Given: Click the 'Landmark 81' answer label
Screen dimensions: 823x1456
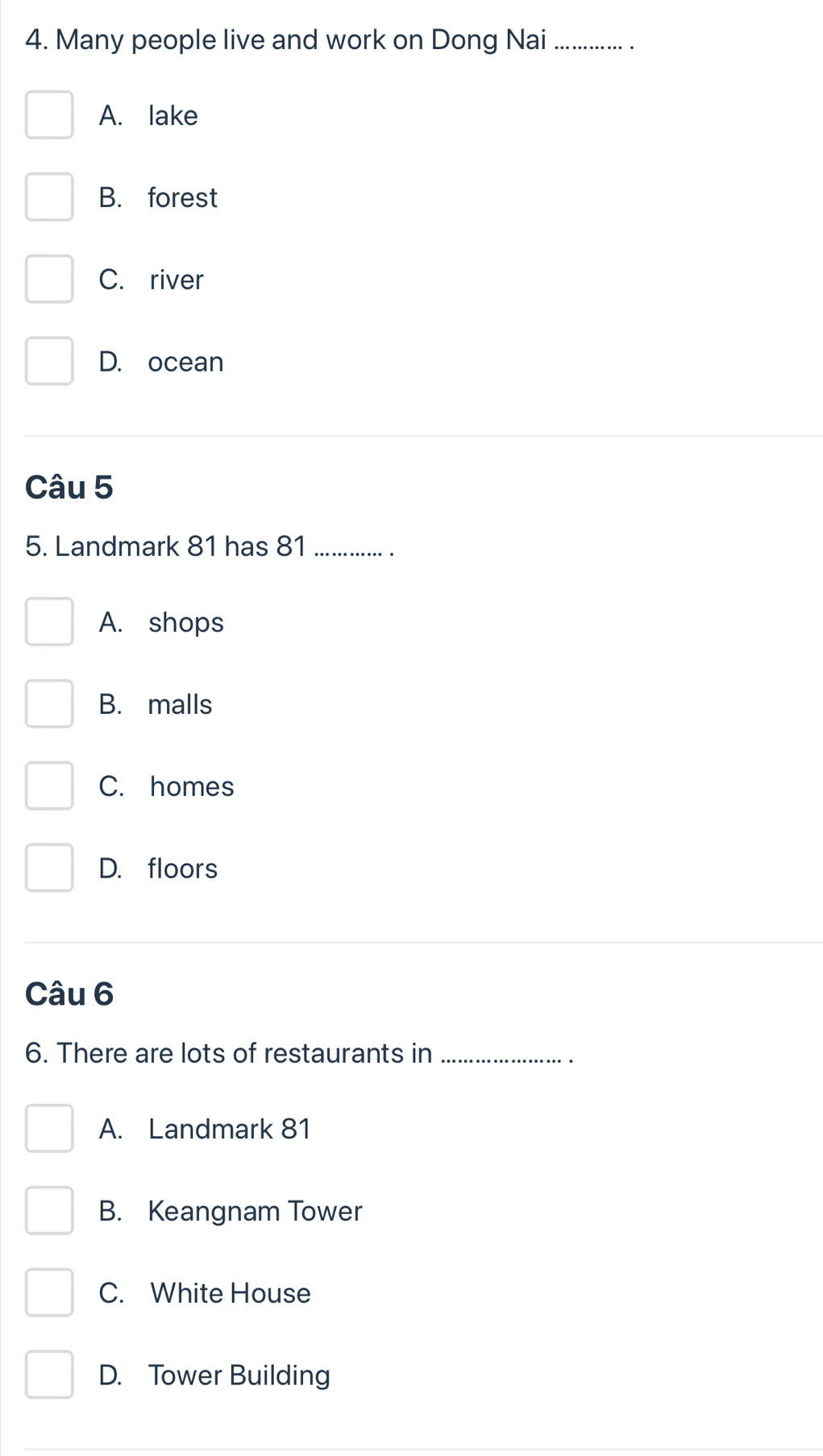Looking at the screenshot, I should (x=230, y=1129).
